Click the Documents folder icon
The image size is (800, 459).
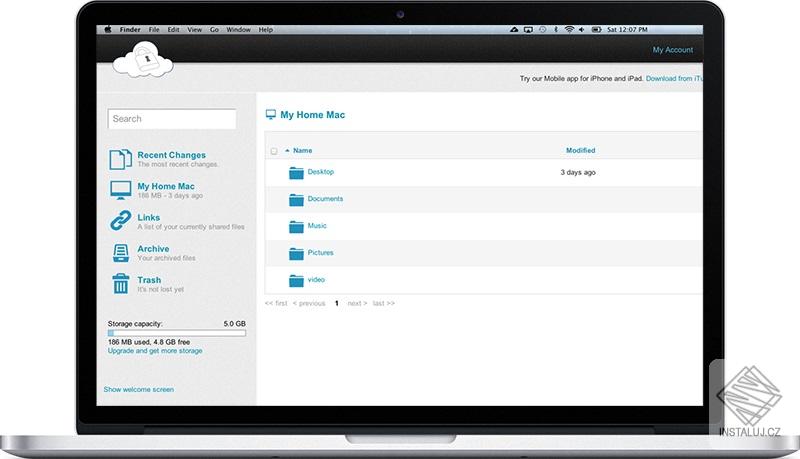point(296,200)
